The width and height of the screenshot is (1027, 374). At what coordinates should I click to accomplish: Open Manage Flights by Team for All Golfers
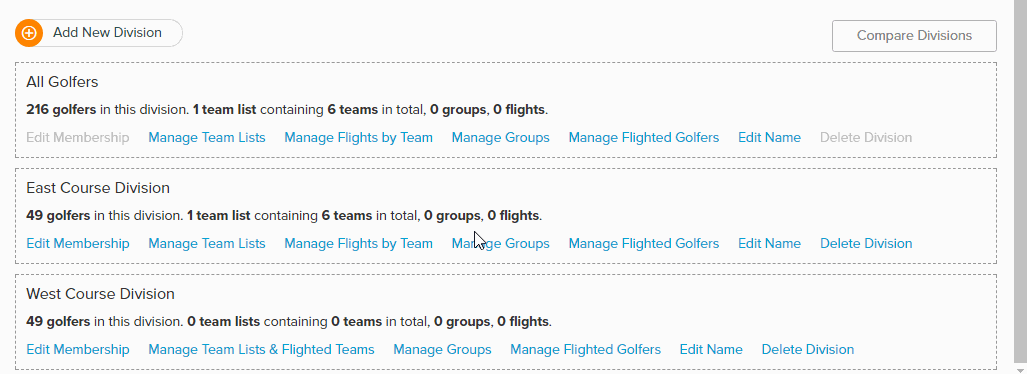[x=358, y=138]
